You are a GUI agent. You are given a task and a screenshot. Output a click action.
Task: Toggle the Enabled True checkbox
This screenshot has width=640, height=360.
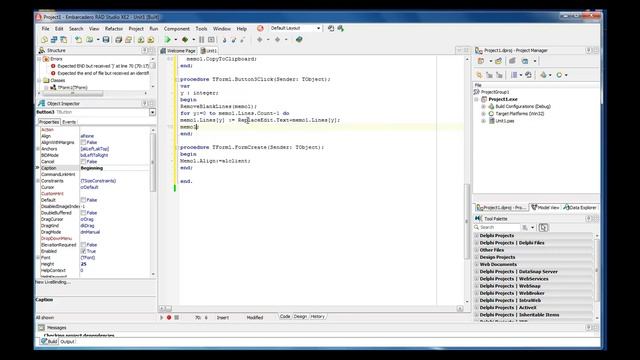(x=83, y=251)
